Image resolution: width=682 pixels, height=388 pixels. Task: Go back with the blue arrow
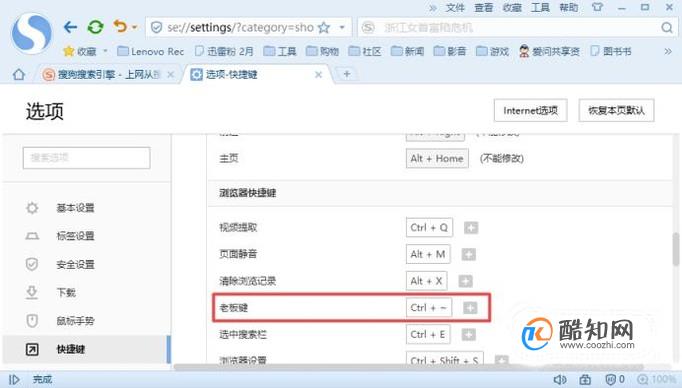[70, 27]
